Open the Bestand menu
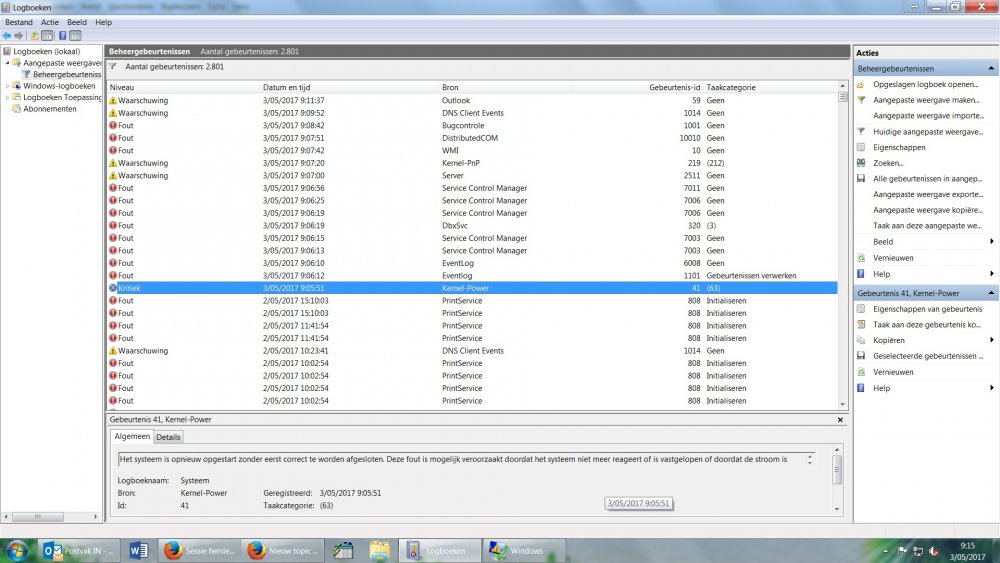This screenshot has width=1000, height=563. 18,22
